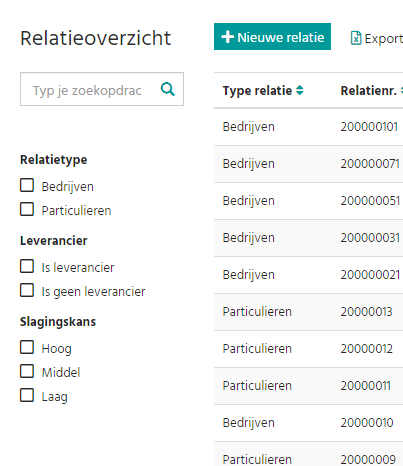Screen dimensions: 403x466
Task: Click the Nieuwe relatie button
Action: pyautogui.click(x=272, y=37)
